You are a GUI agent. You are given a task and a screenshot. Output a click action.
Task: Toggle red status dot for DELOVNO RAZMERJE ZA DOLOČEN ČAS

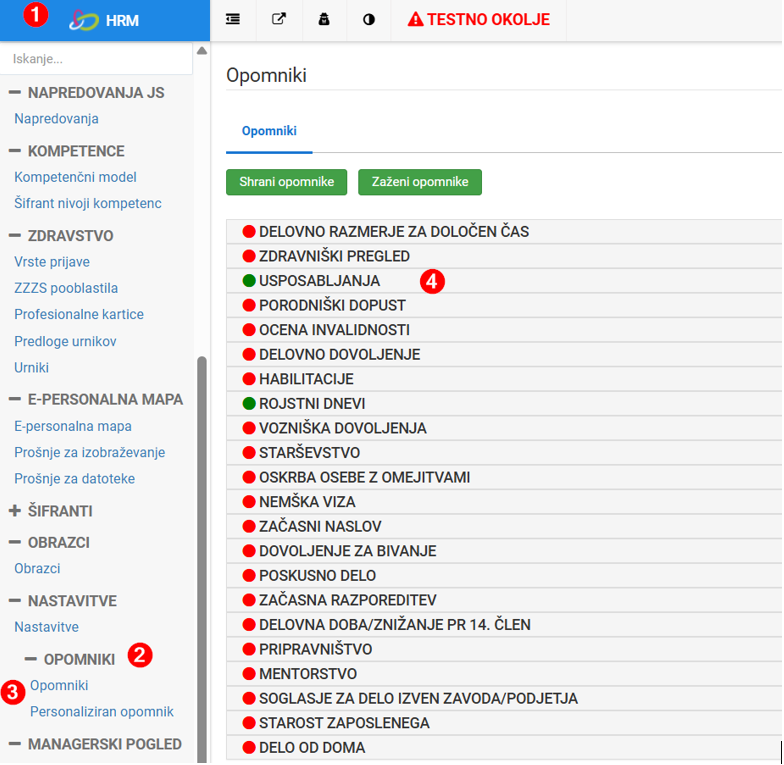point(248,232)
